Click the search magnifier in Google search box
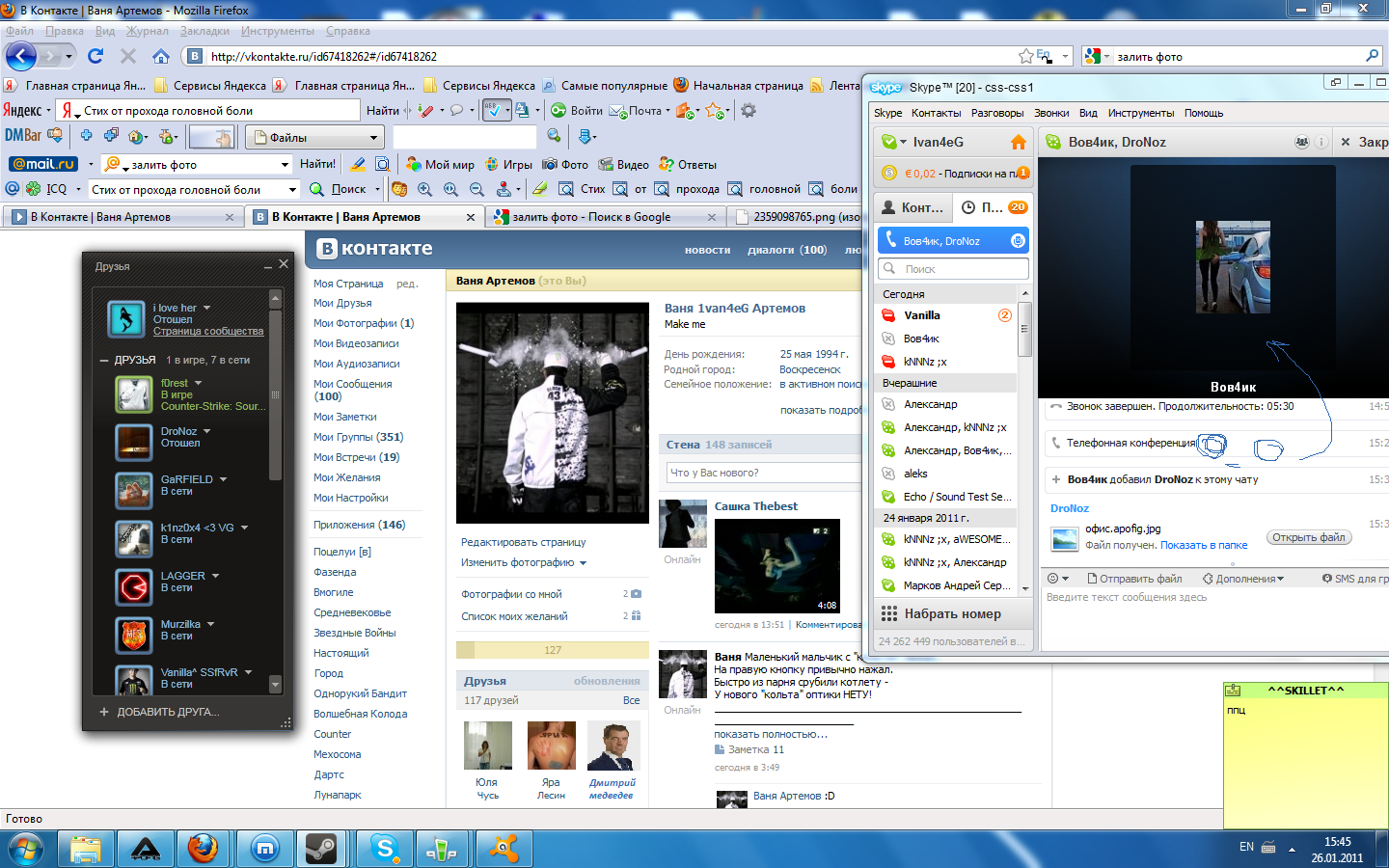Screen dimensions: 1389x868 pos(1372,56)
